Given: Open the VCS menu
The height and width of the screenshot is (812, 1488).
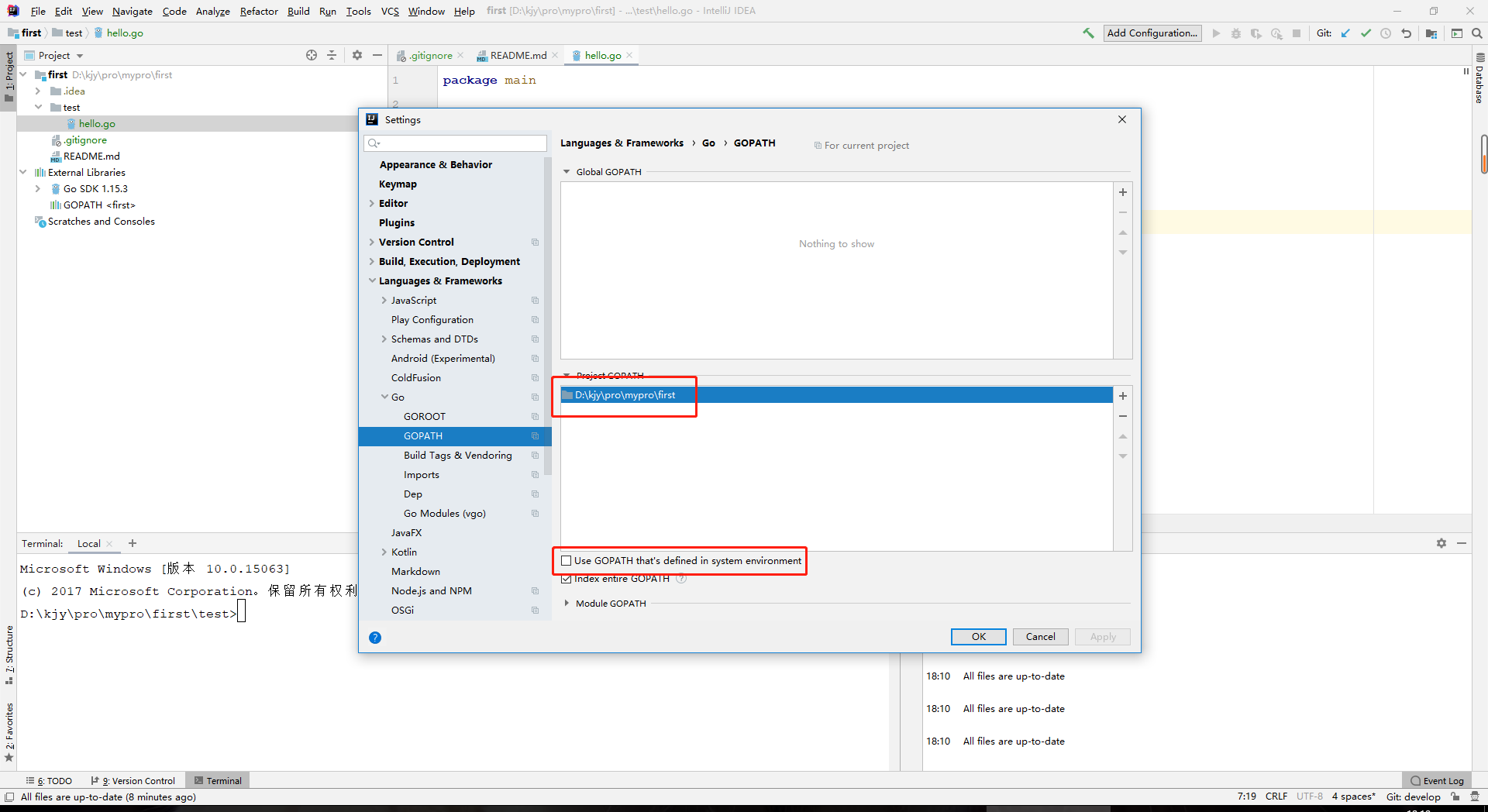Looking at the screenshot, I should tap(390, 11).
